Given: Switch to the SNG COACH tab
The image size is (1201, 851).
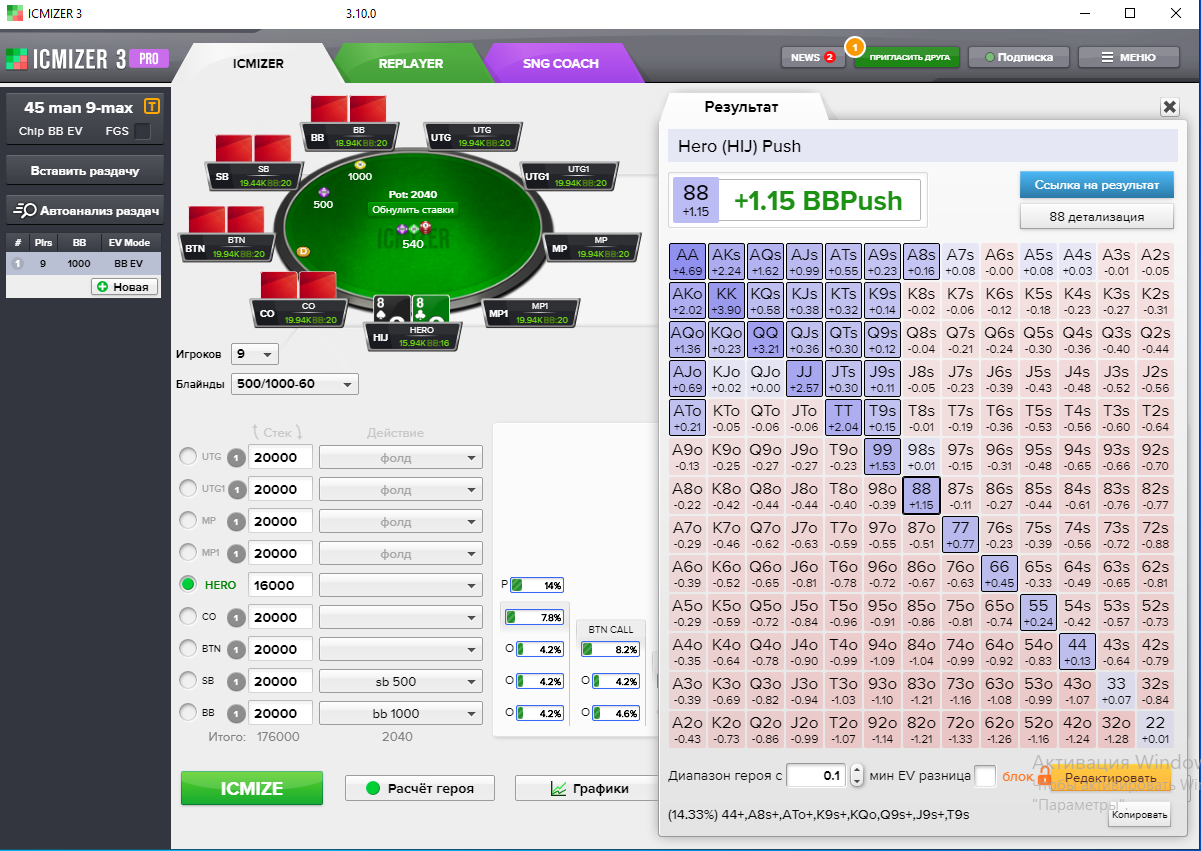Looking at the screenshot, I should pyautogui.click(x=560, y=63).
